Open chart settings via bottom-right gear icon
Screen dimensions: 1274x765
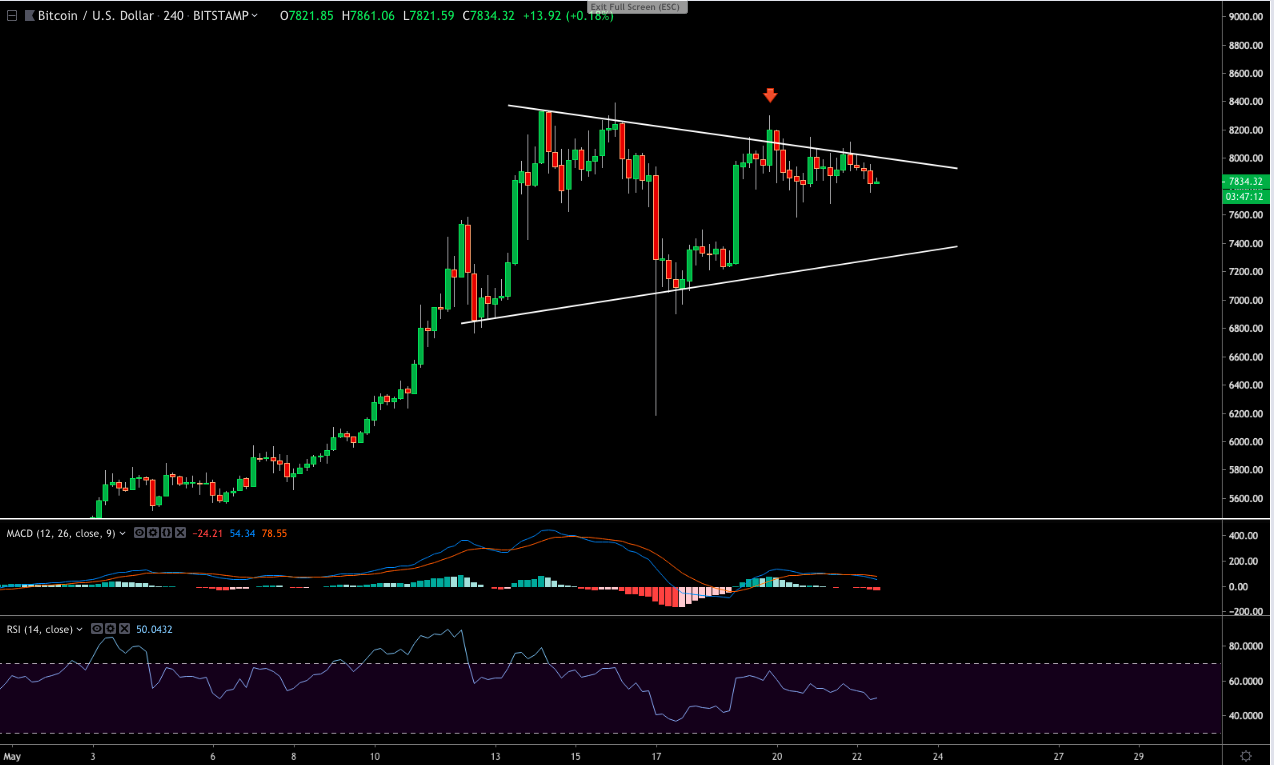[x=1246, y=757]
